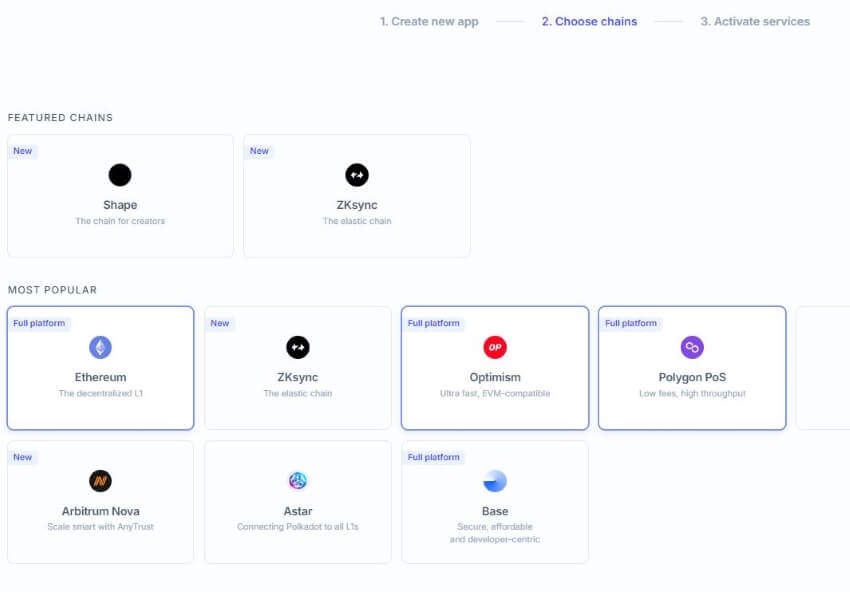Click the Astar logo icon
The width and height of the screenshot is (850, 592).
(297, 481)
